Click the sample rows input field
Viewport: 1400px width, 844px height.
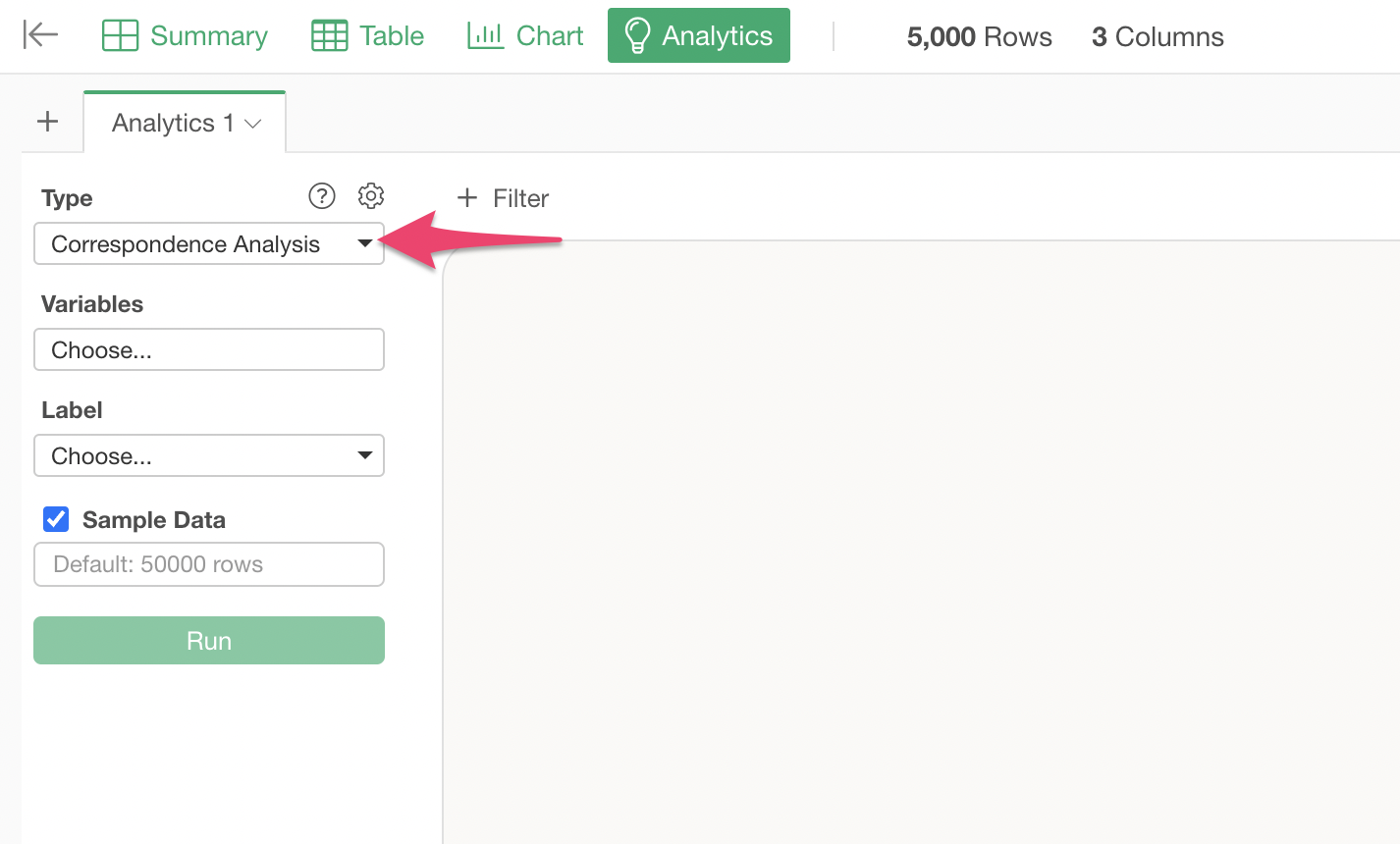[208, 564]
